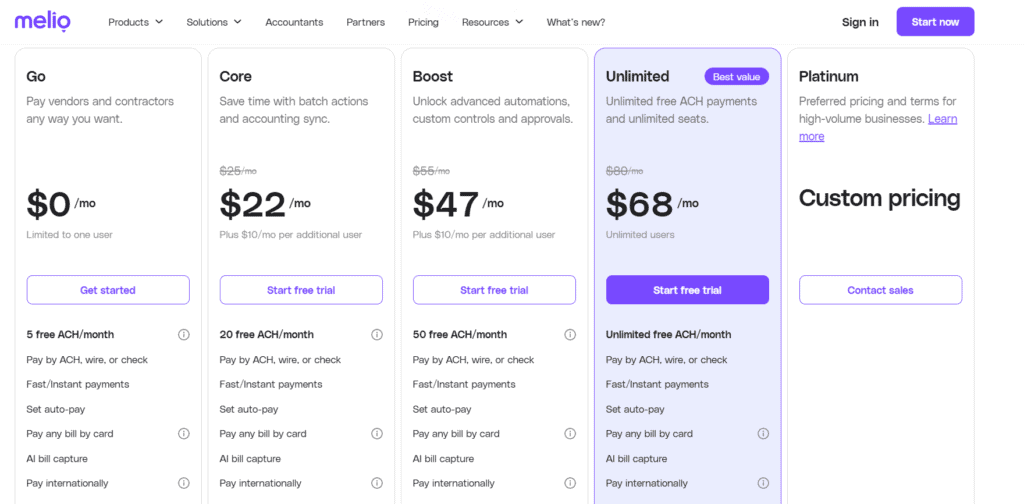Show info for Core Pay any bill by card

[x=377, y=433]
